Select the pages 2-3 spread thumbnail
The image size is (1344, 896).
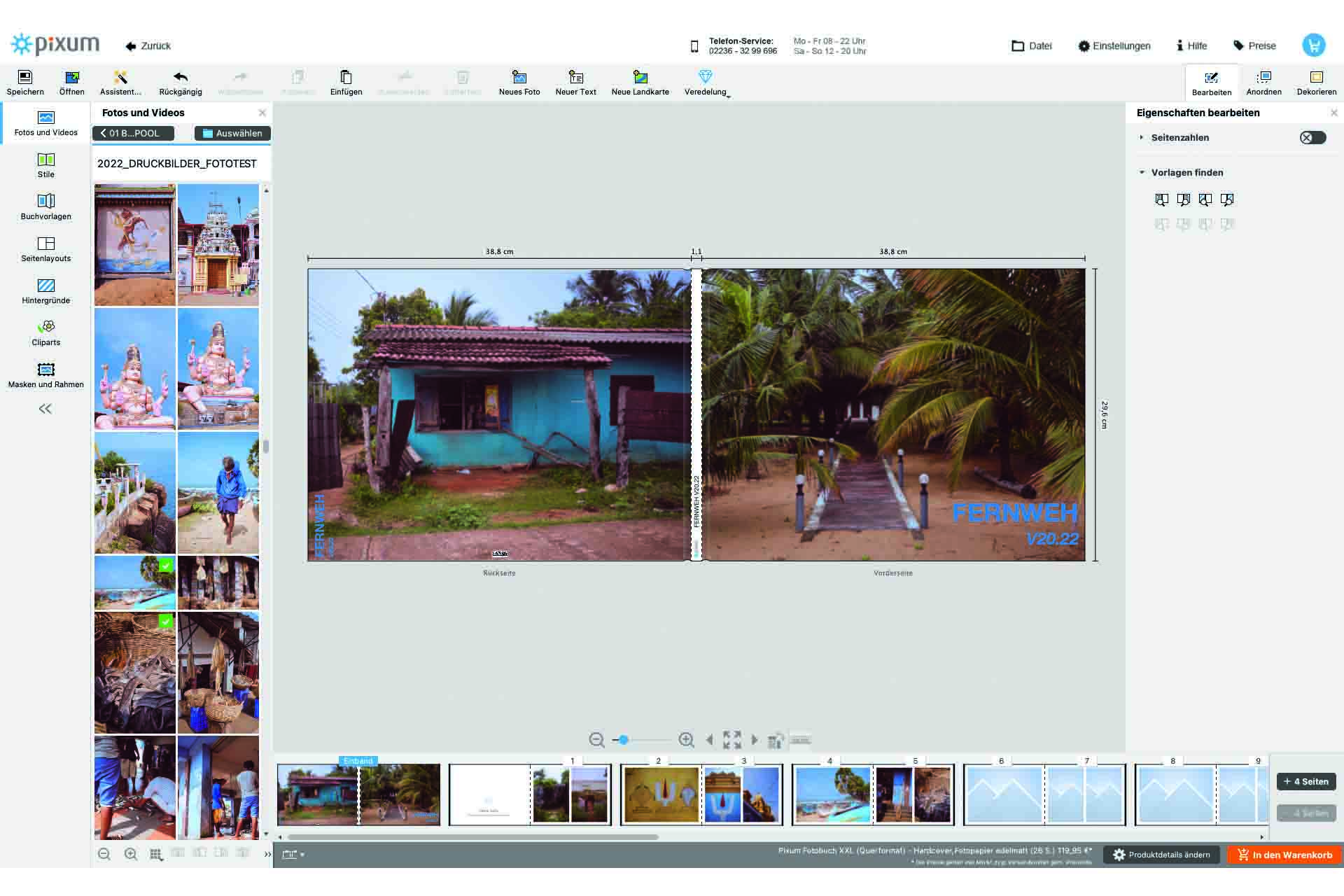(x=701, y=794)
